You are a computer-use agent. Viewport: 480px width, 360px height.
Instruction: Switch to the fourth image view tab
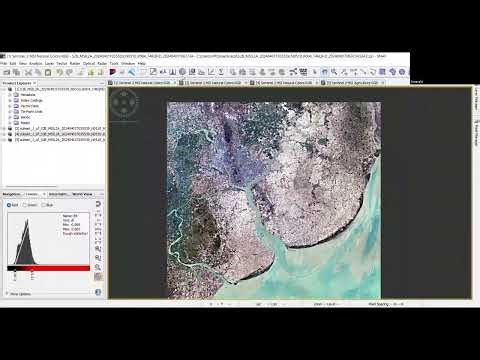coord(353,82)
